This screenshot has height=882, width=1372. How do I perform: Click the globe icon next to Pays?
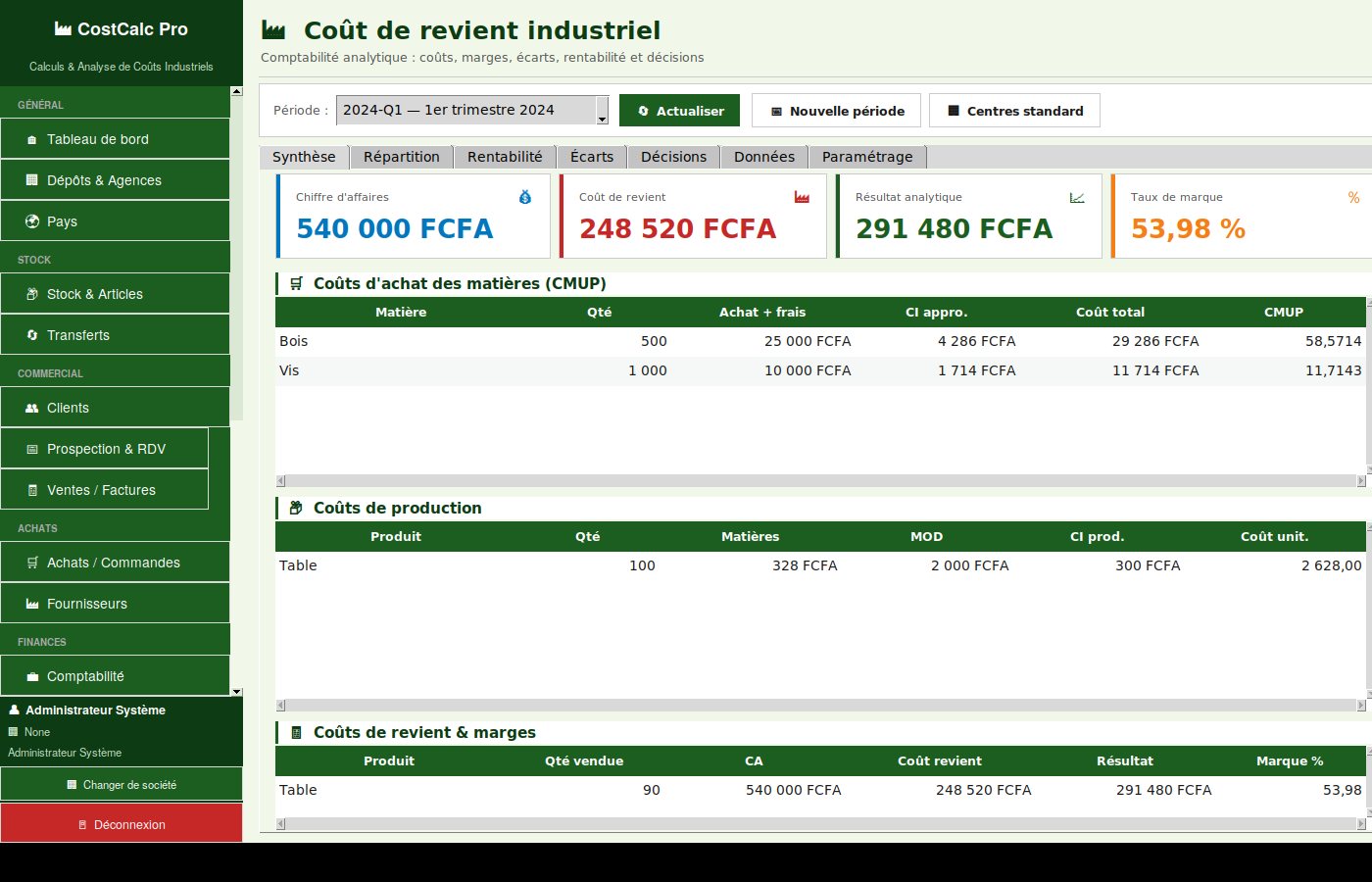tap(32, 221)
